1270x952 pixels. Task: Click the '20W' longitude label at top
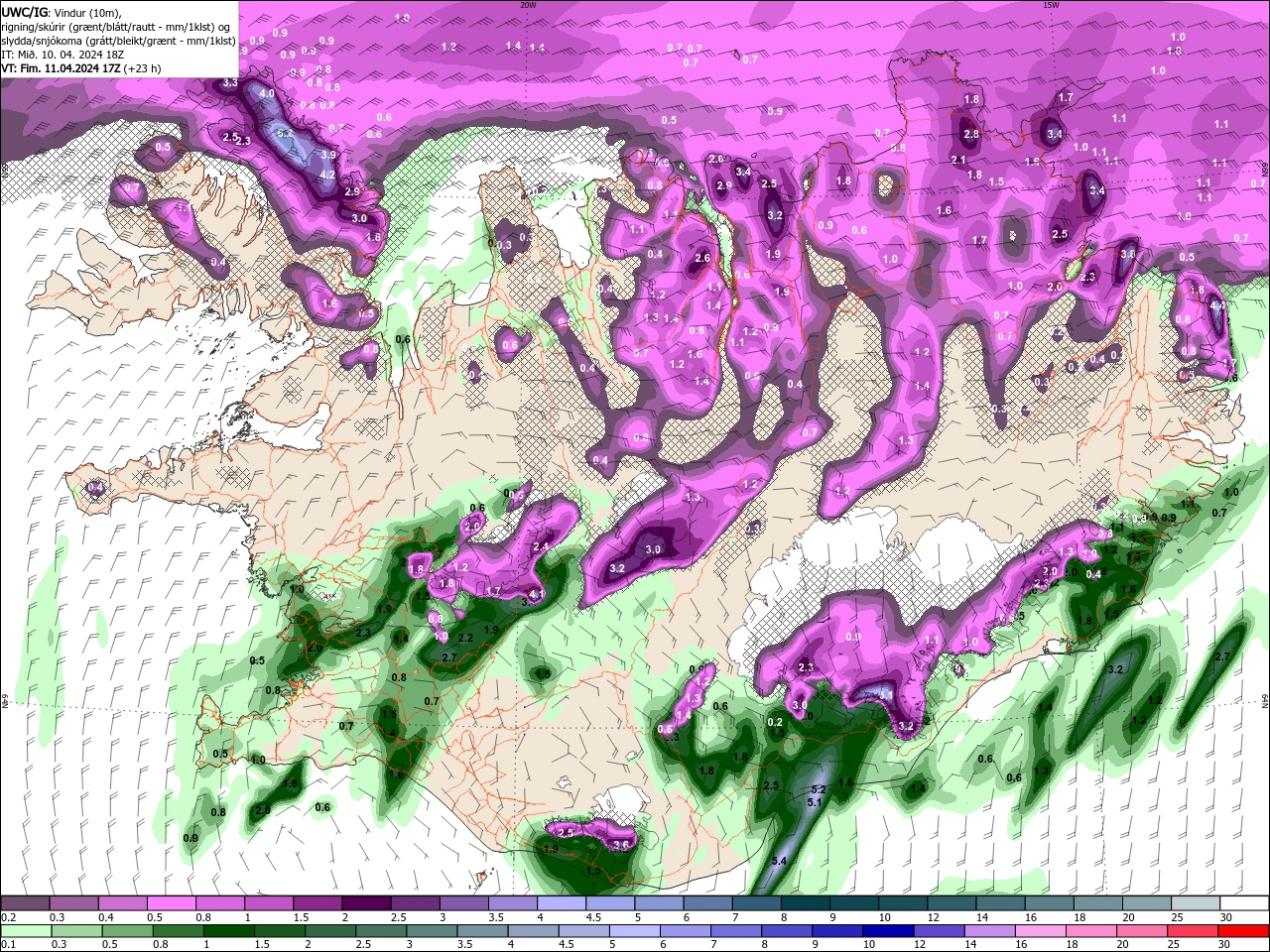click(x=528, y=5)
